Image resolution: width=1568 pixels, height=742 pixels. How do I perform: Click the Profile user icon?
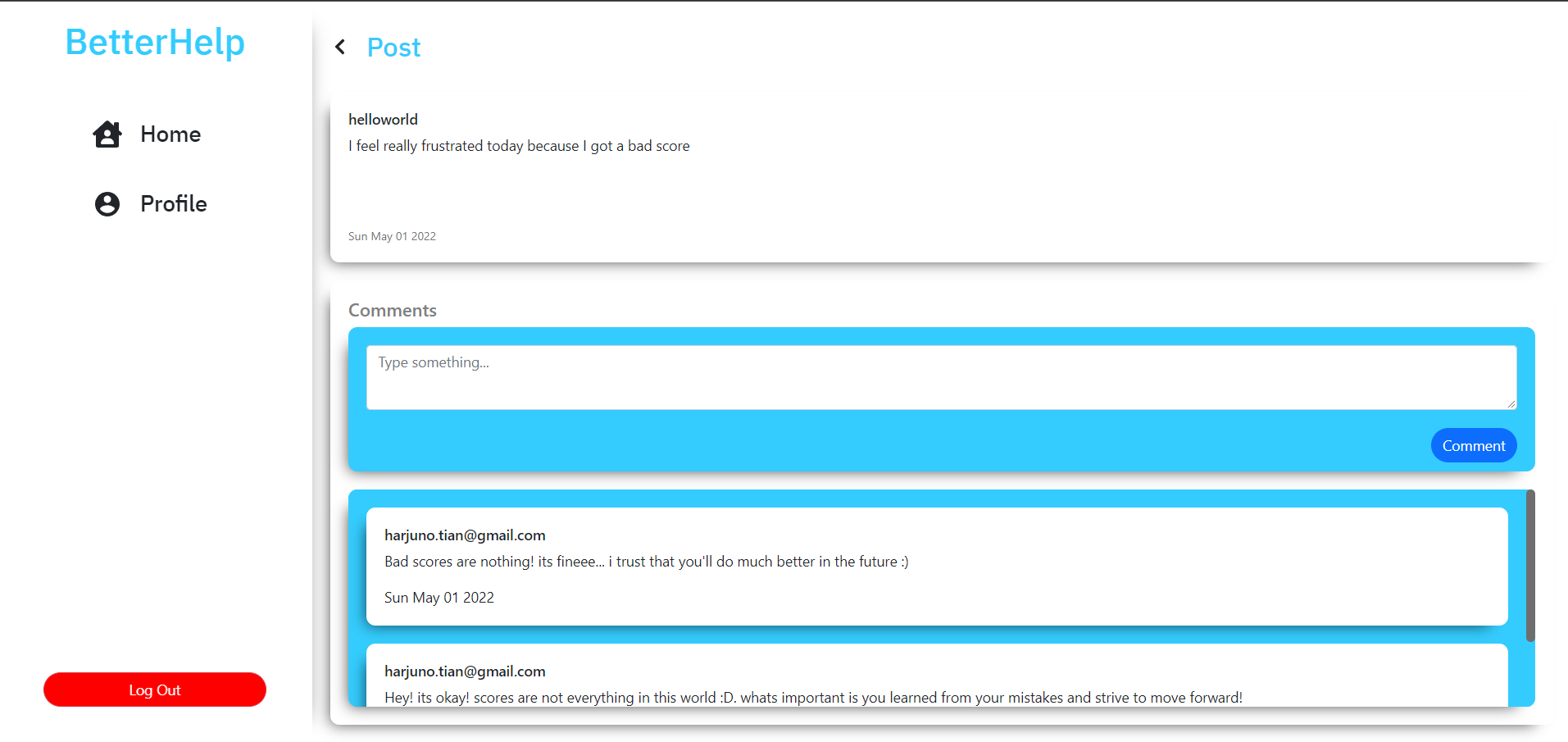107,203
